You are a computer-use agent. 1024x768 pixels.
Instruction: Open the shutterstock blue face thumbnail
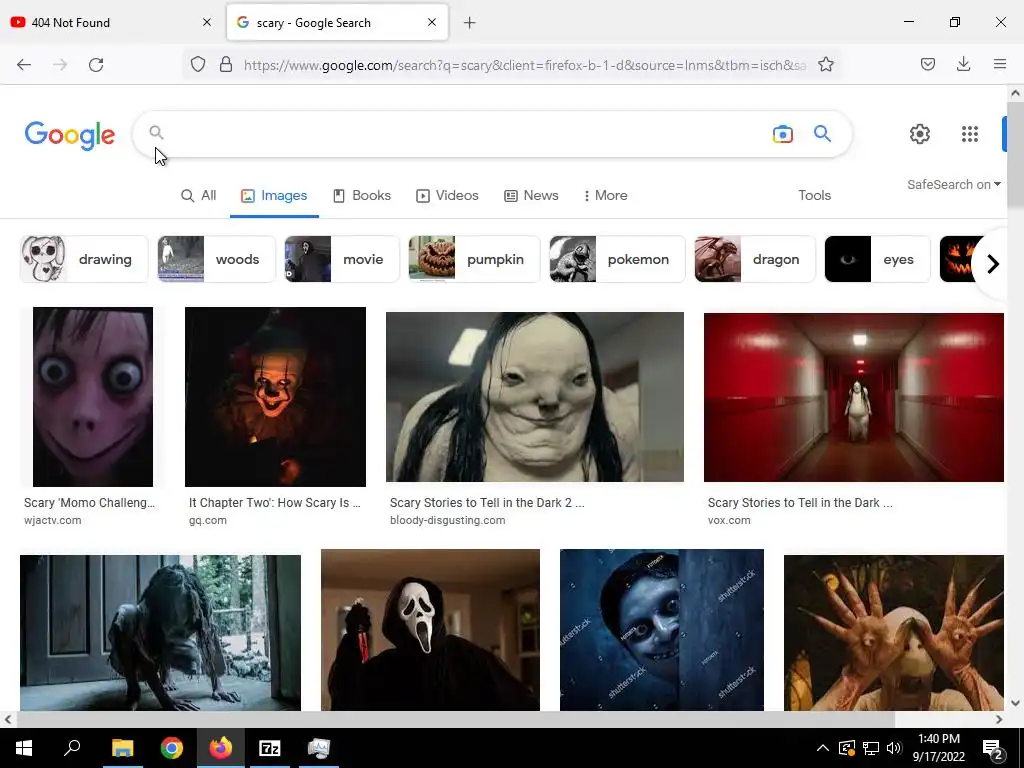coord(662,630)
